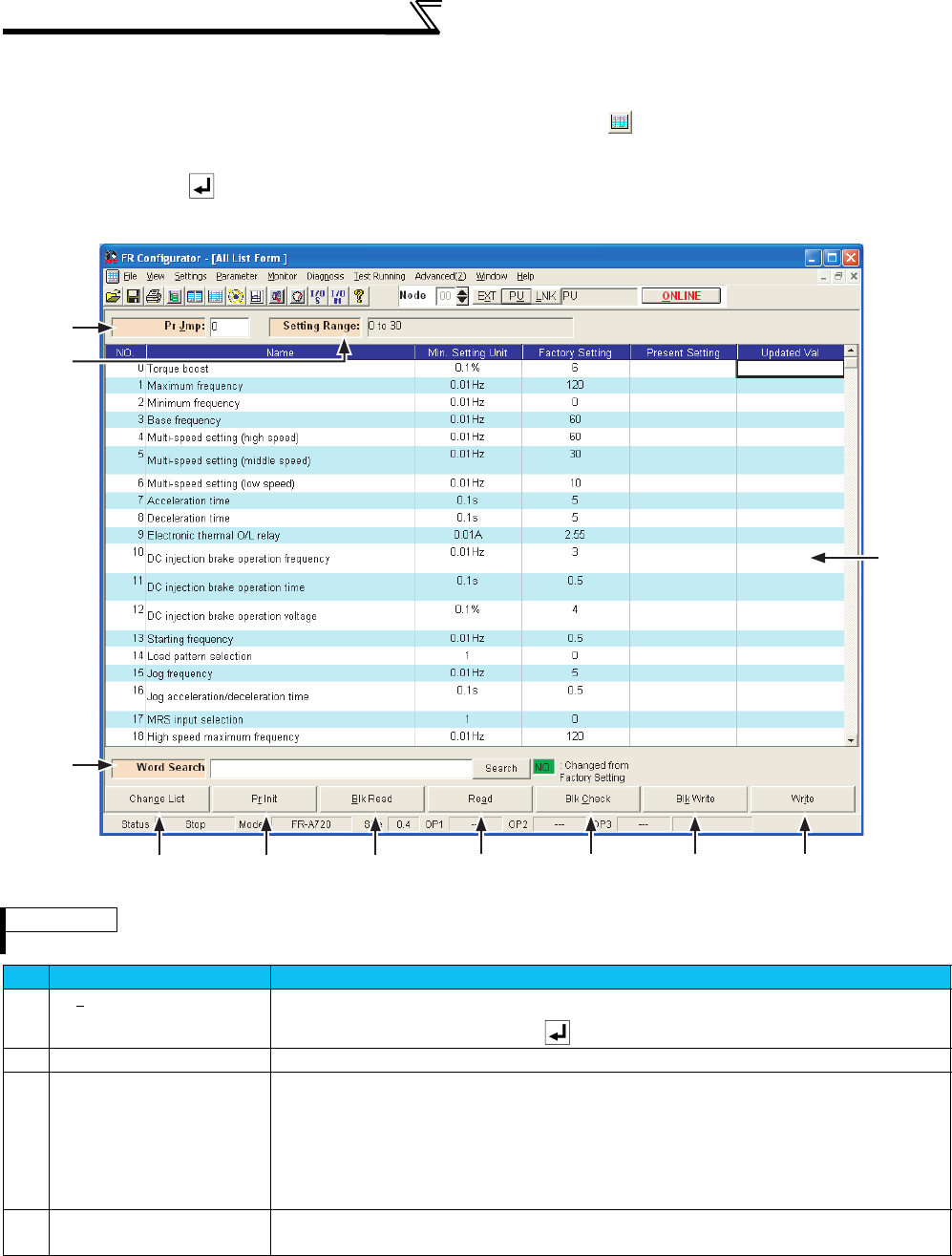952x1256 pixels.
Task: Click the red ONLINE status button
Action: tap(680, 296)
